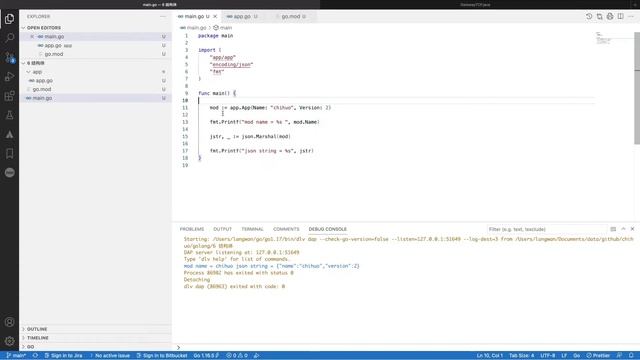This screenshot has width=640, height=360.
Task: Open the Run and Debug view
Action: click(x=9, y=76)
